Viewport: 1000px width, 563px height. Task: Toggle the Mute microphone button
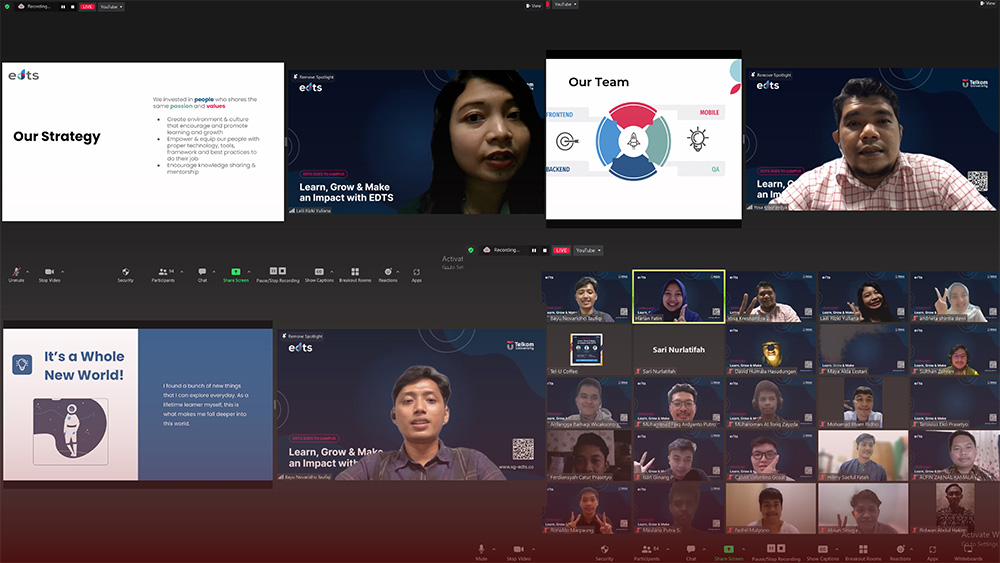tap(481, 548)
